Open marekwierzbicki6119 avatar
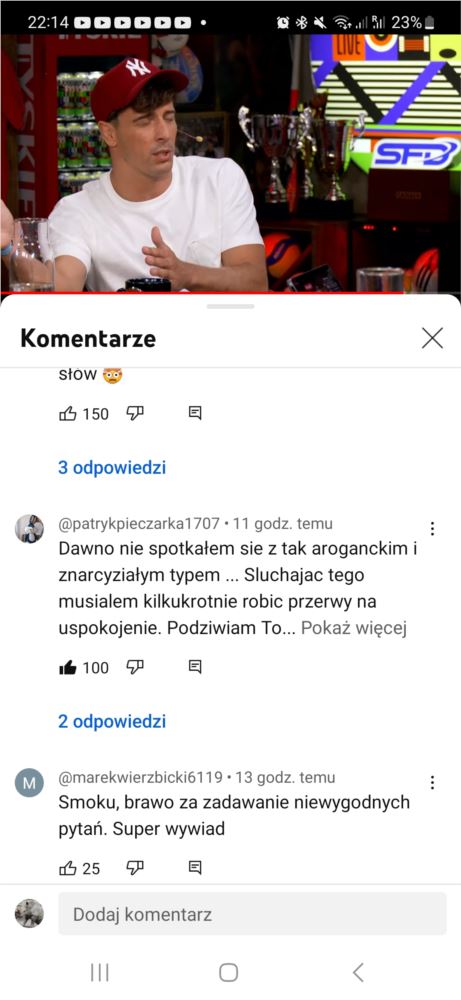The width and height of the screenshot is (461, 1000). tap(29, 783)
